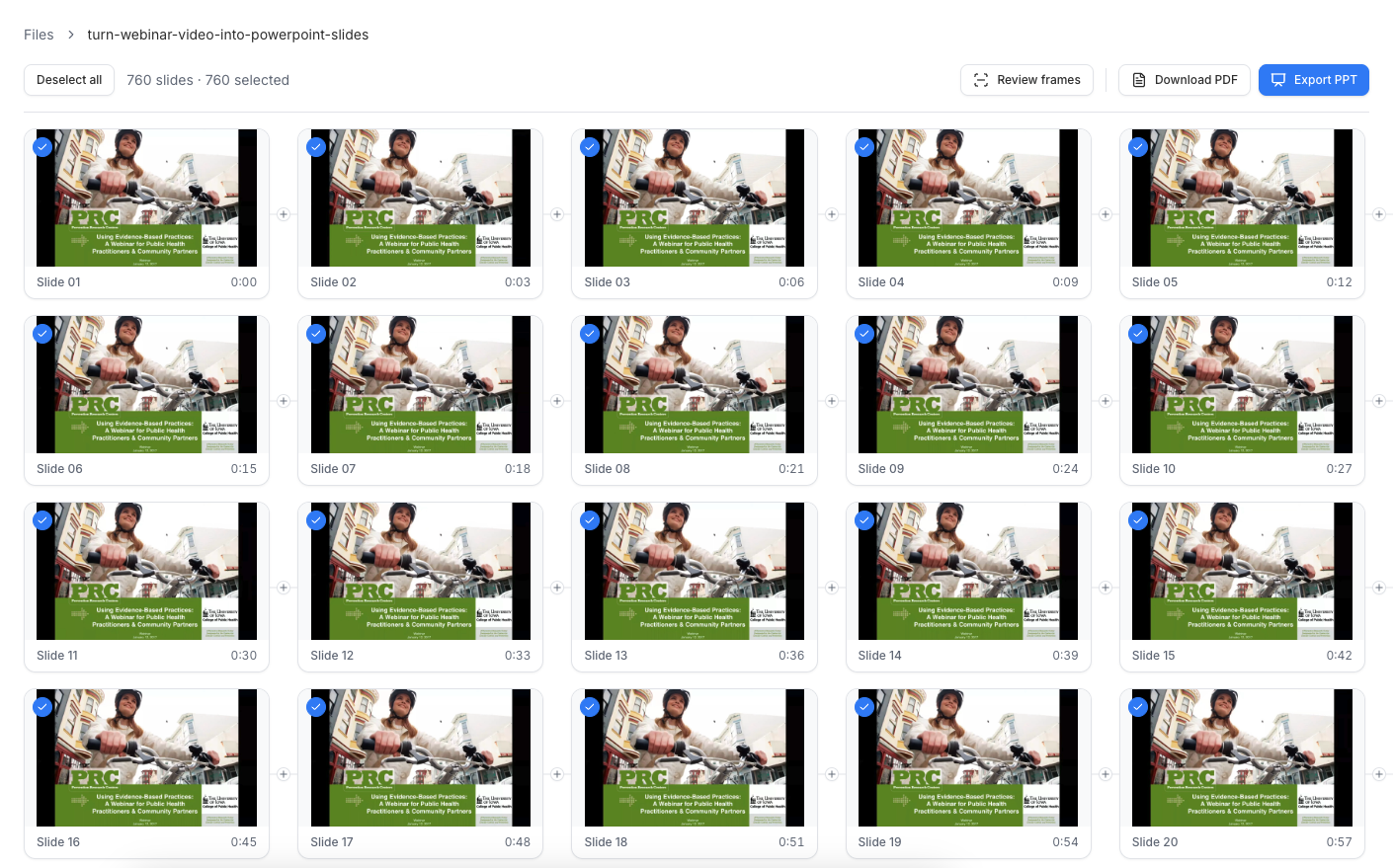Insert a slide after Slide 06
This screenshot has height=868, width=1394.
[x=284, y=401]
